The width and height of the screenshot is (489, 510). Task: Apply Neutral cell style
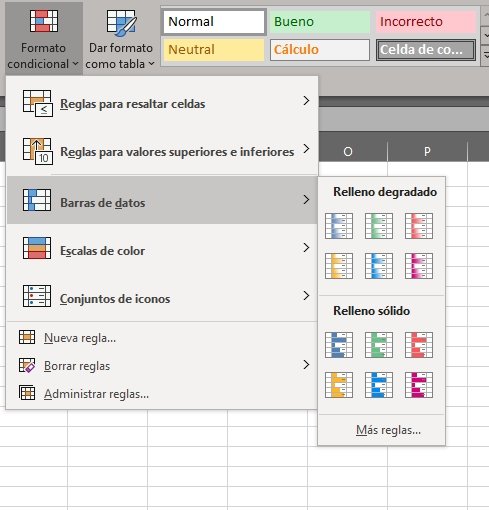coord(214,50)
